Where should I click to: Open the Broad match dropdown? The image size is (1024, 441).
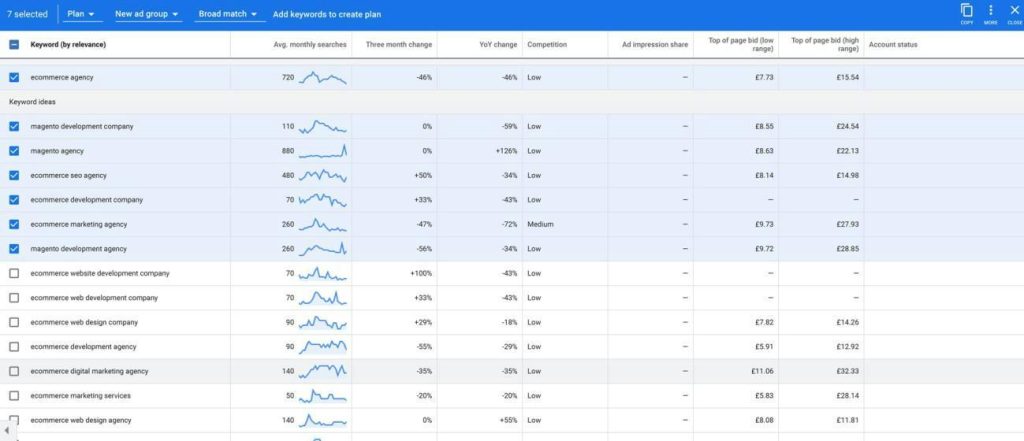tap(226, 15)
